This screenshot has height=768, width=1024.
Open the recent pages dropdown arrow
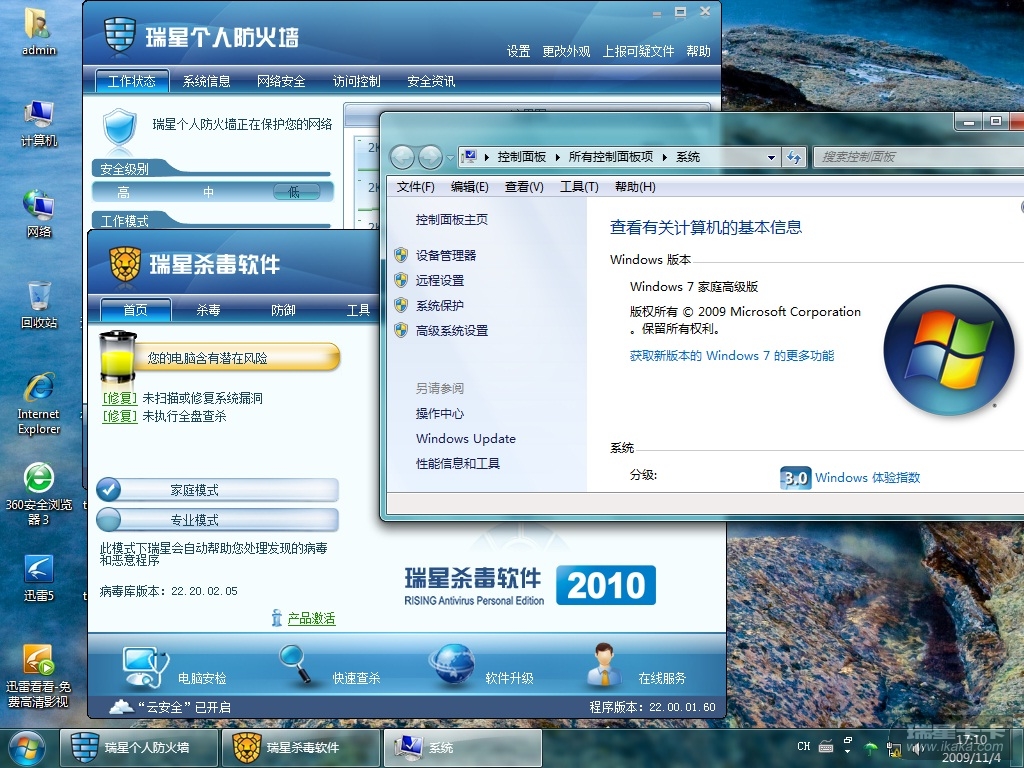point(450,157)
